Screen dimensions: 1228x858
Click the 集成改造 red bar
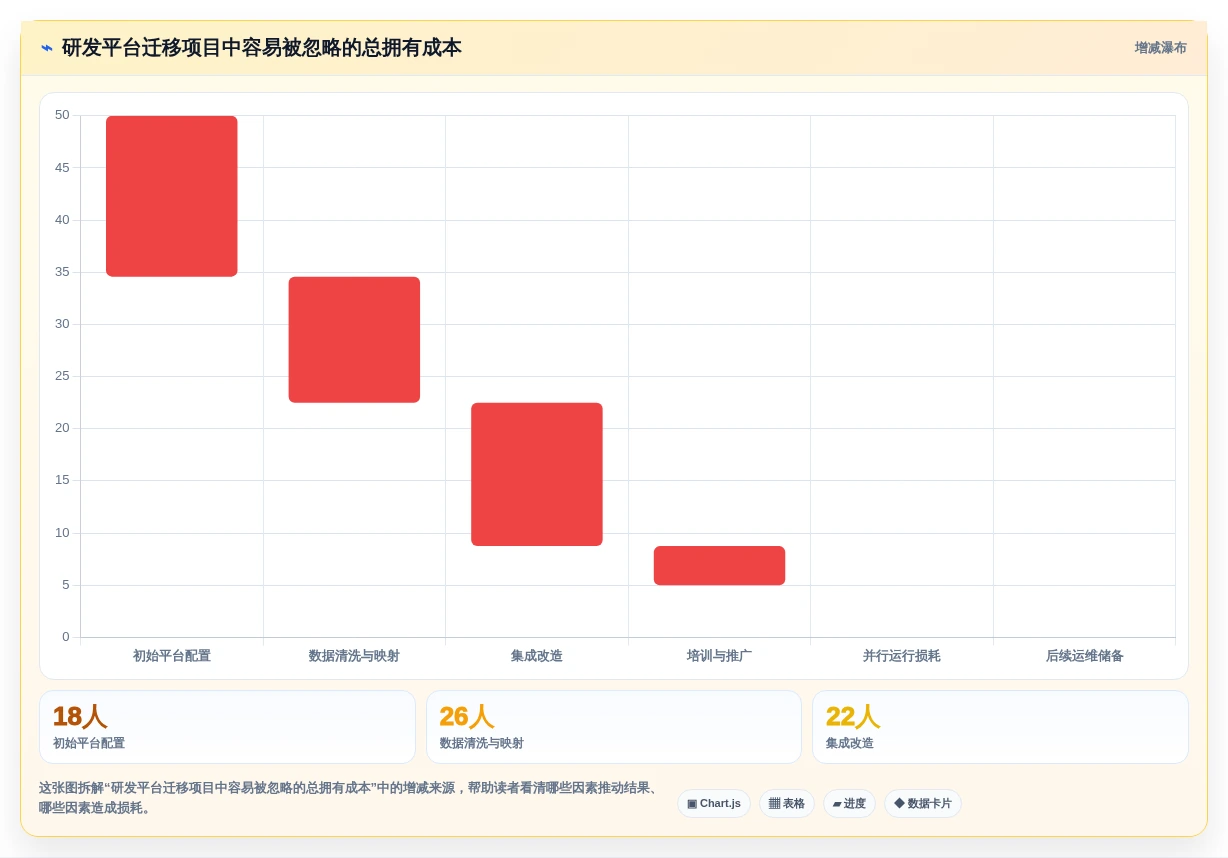click(537, 475)
